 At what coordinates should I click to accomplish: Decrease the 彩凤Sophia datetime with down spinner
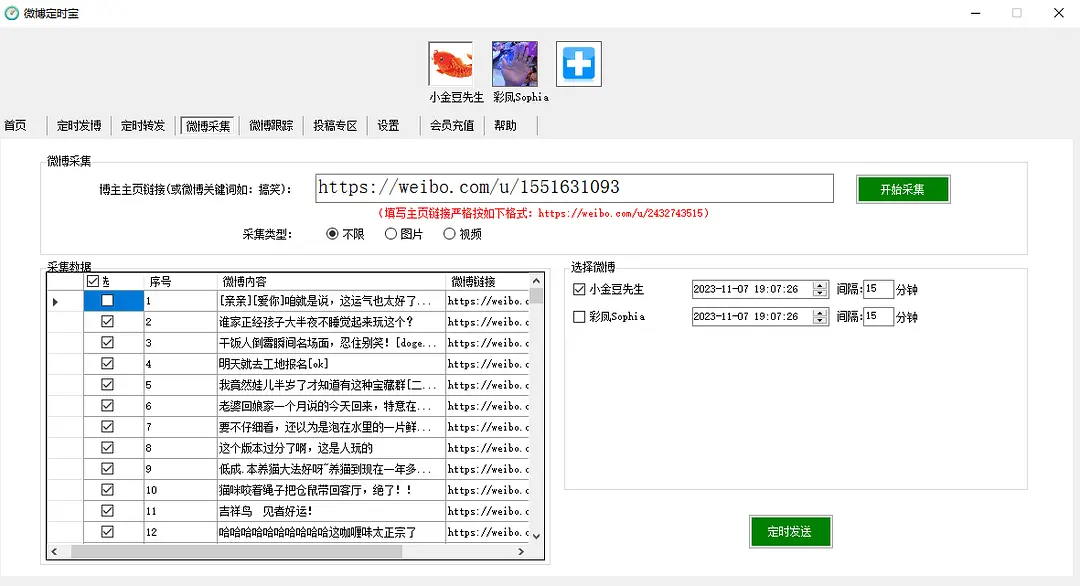820,321
